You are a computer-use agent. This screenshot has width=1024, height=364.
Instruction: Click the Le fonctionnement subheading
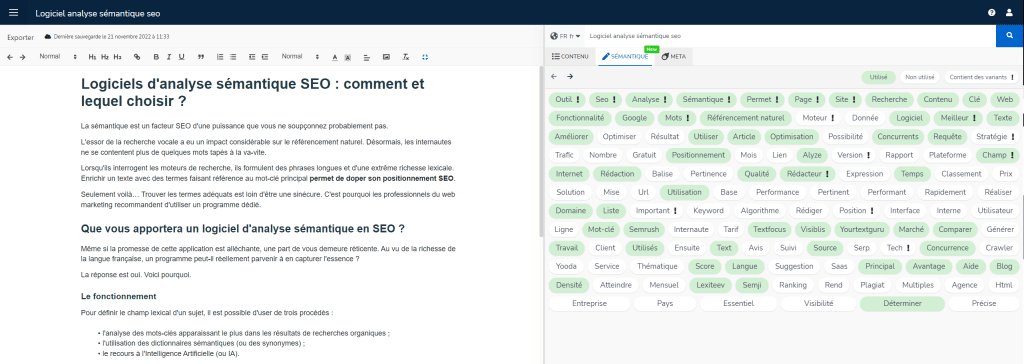[119, 296]
